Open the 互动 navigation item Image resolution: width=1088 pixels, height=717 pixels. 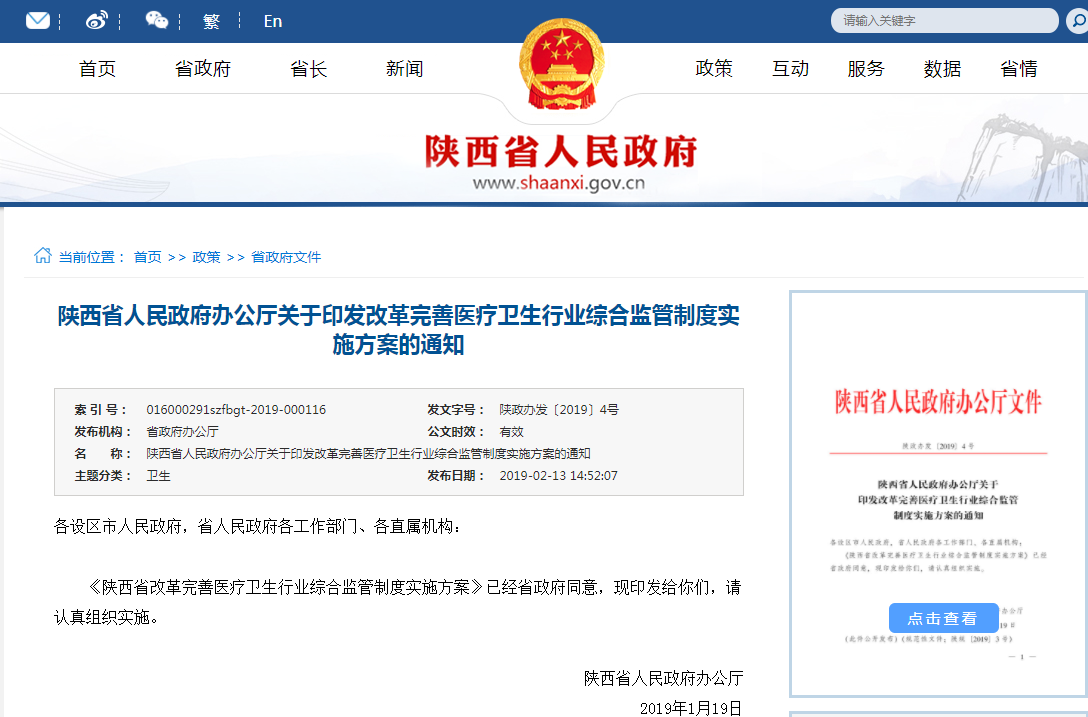click(790, 69)
